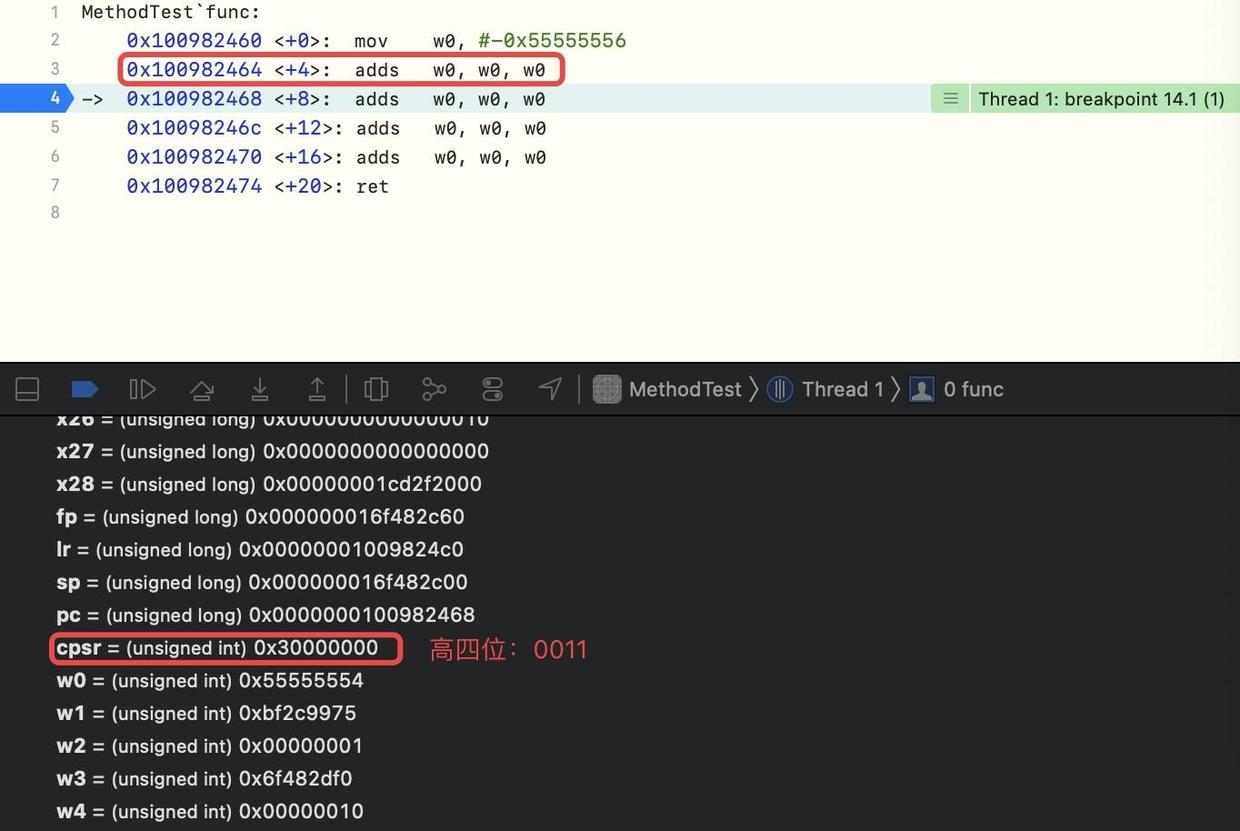Hide the debug area panel

[27, 389]
